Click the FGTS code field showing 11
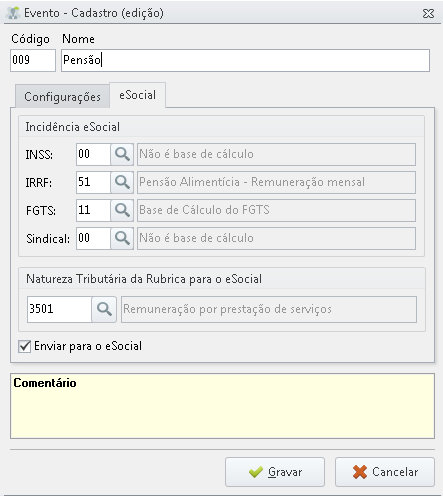Screen dimensions: 443x497 93,210
